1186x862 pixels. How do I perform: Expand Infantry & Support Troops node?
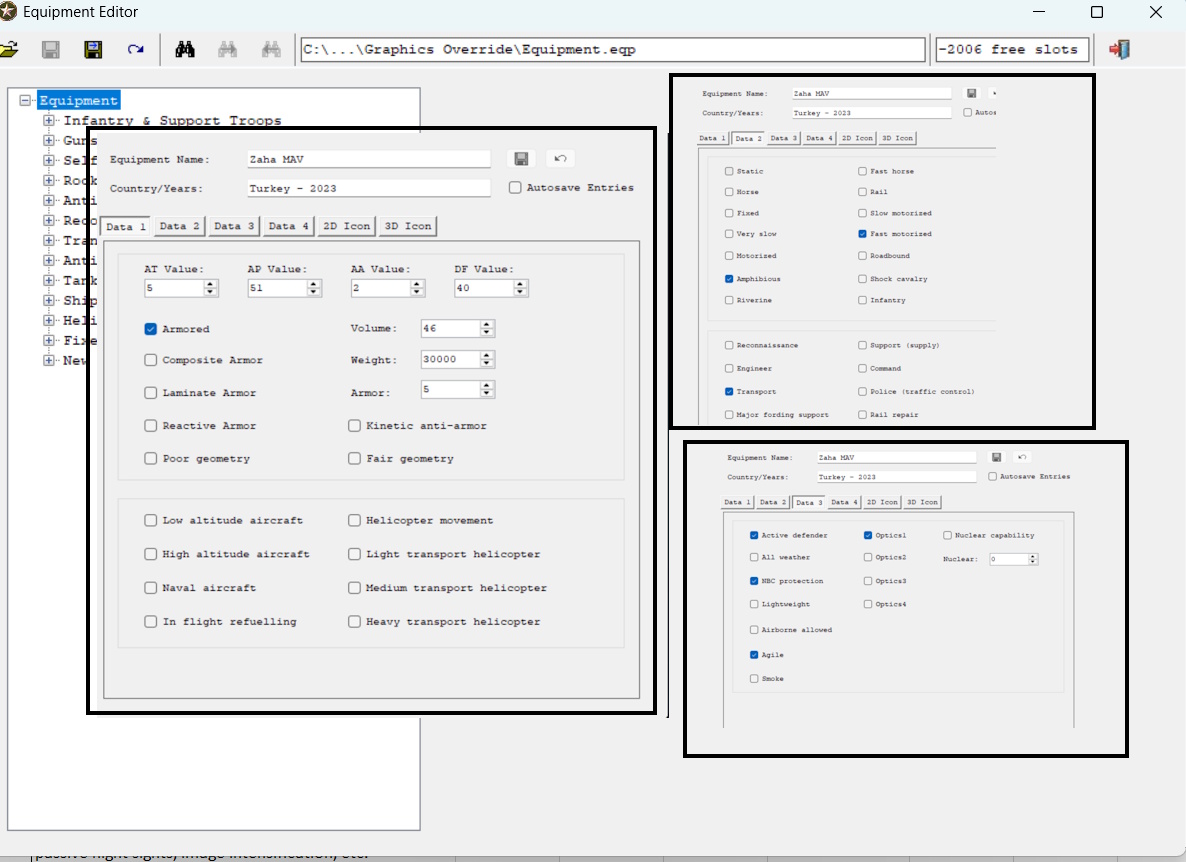48,120
